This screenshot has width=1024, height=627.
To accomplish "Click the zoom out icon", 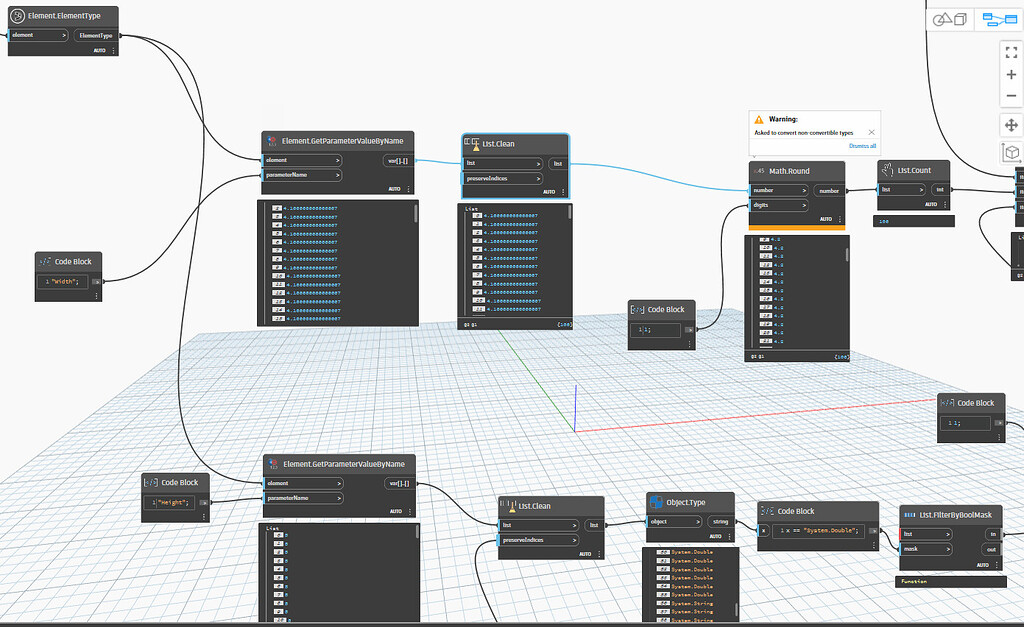I will (x=1011, y=95).
